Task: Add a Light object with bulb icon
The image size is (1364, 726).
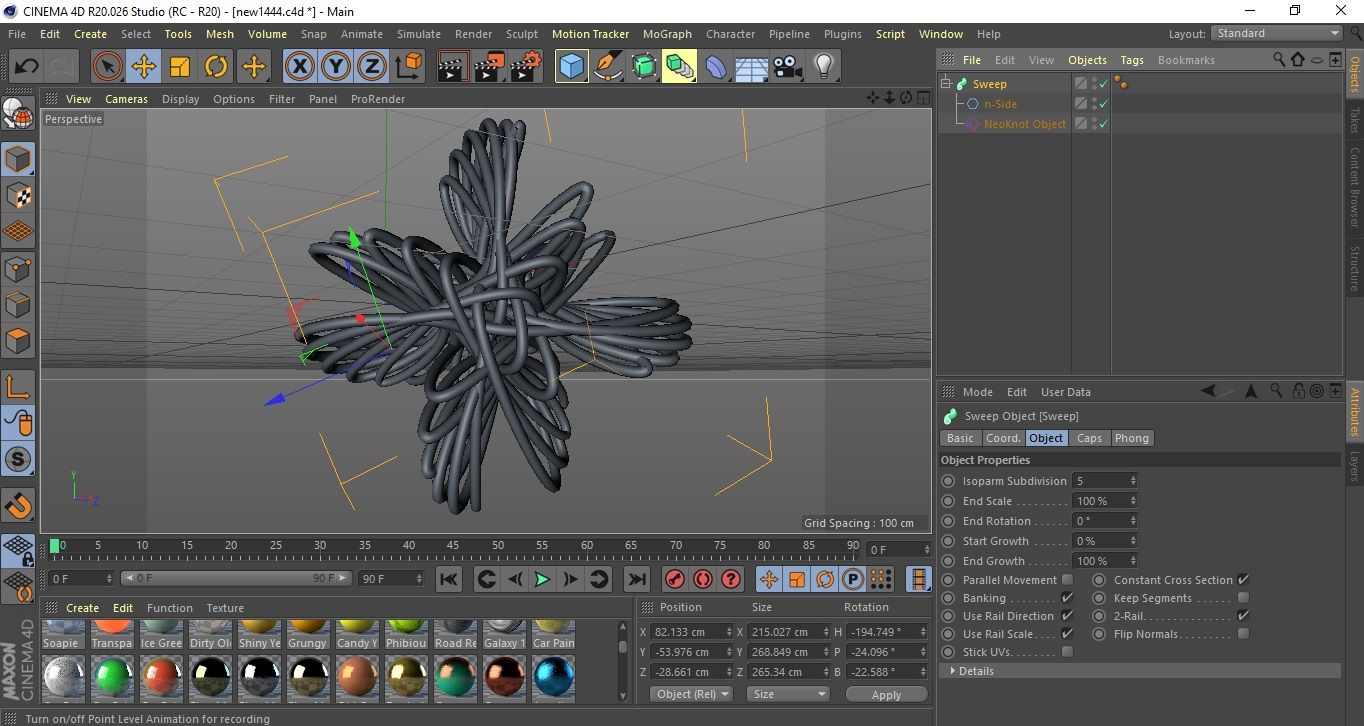Action: coord(823,67)
